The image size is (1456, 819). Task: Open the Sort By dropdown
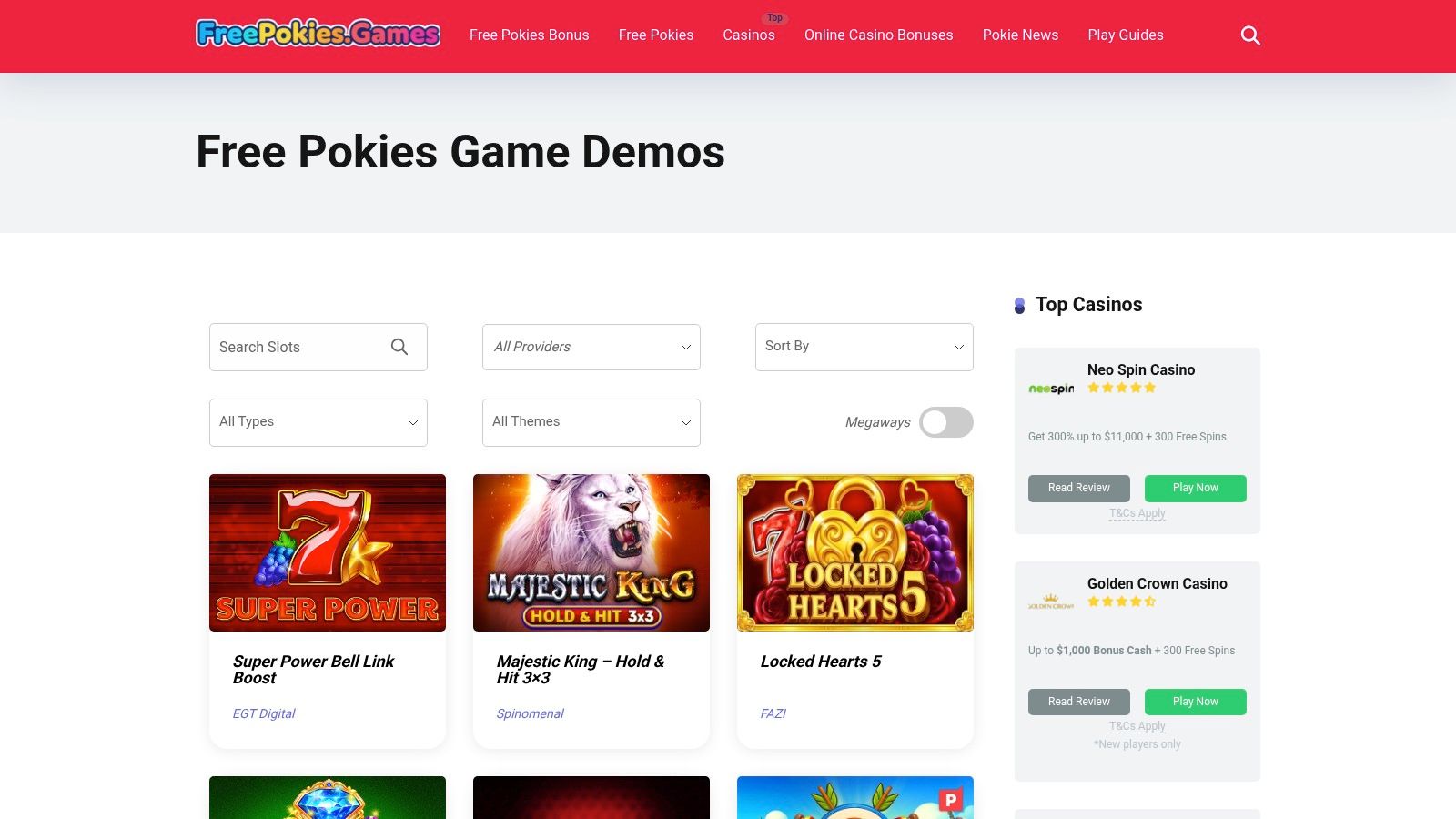864,347
